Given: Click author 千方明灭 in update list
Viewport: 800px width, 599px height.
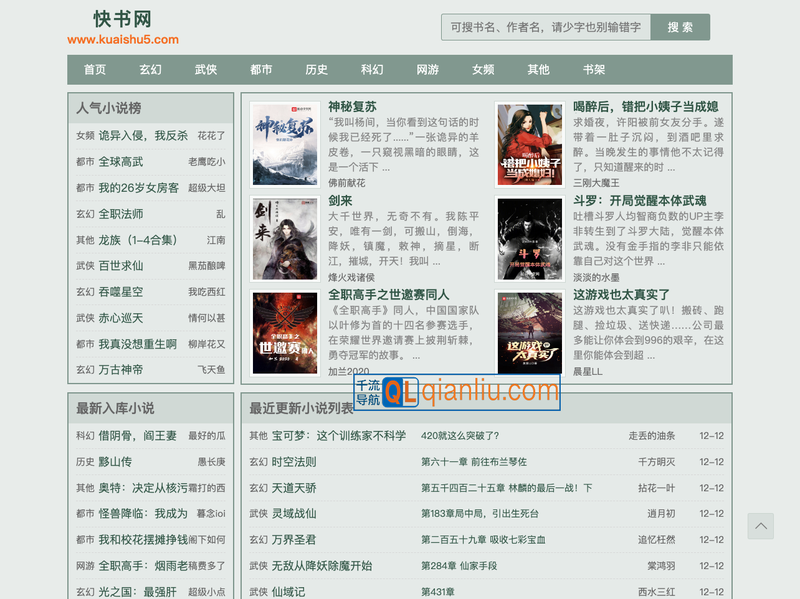Looking at the screenshot, I should pos(656,462).
